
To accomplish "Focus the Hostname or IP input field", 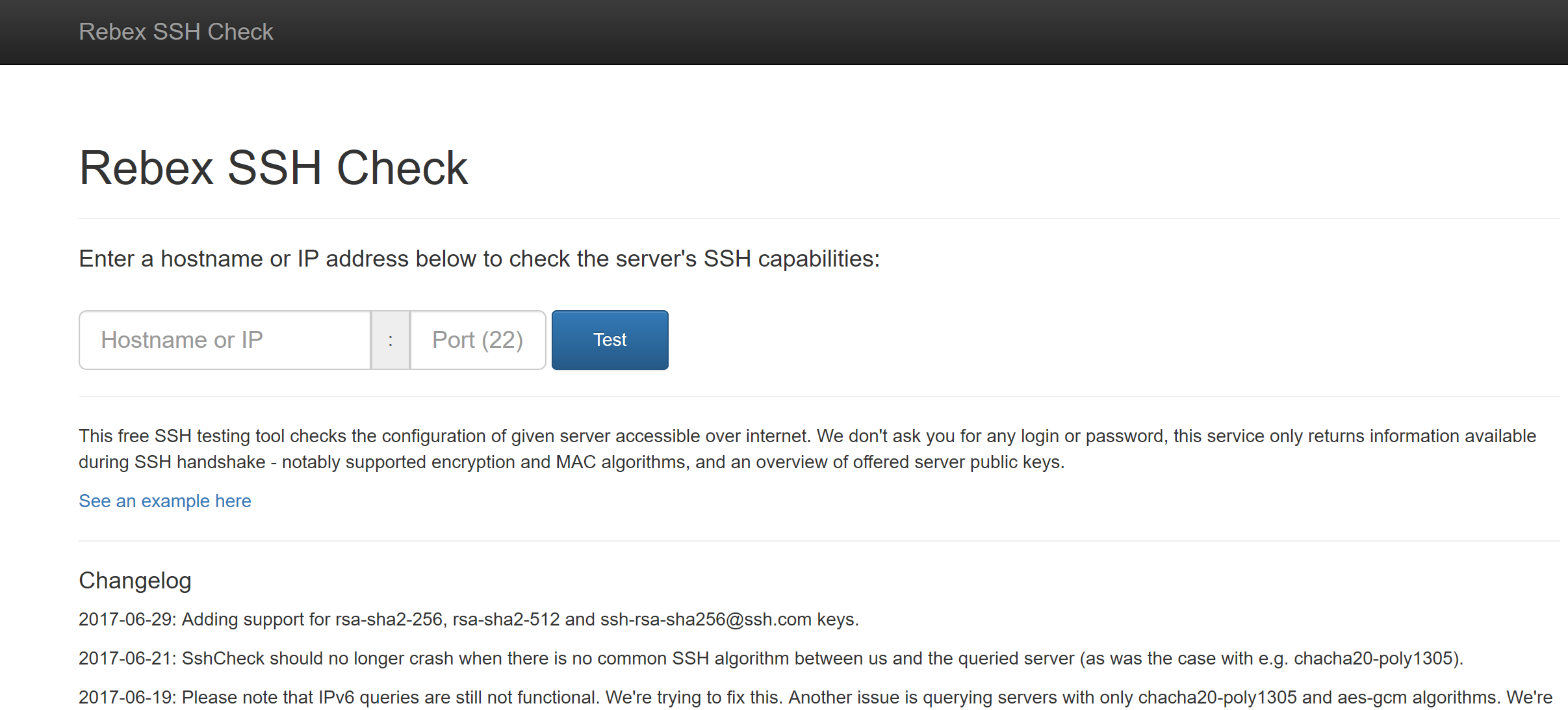I will coord(225,340).
